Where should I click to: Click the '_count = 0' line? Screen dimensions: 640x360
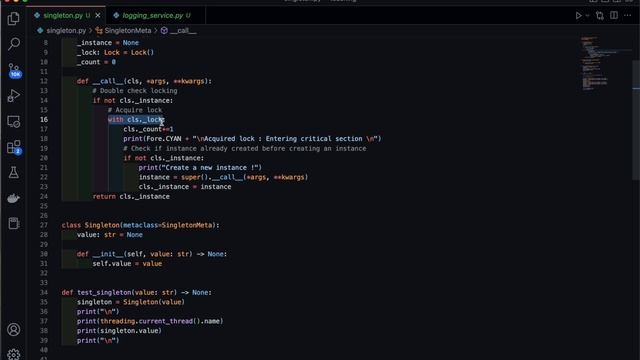(96, 62)
